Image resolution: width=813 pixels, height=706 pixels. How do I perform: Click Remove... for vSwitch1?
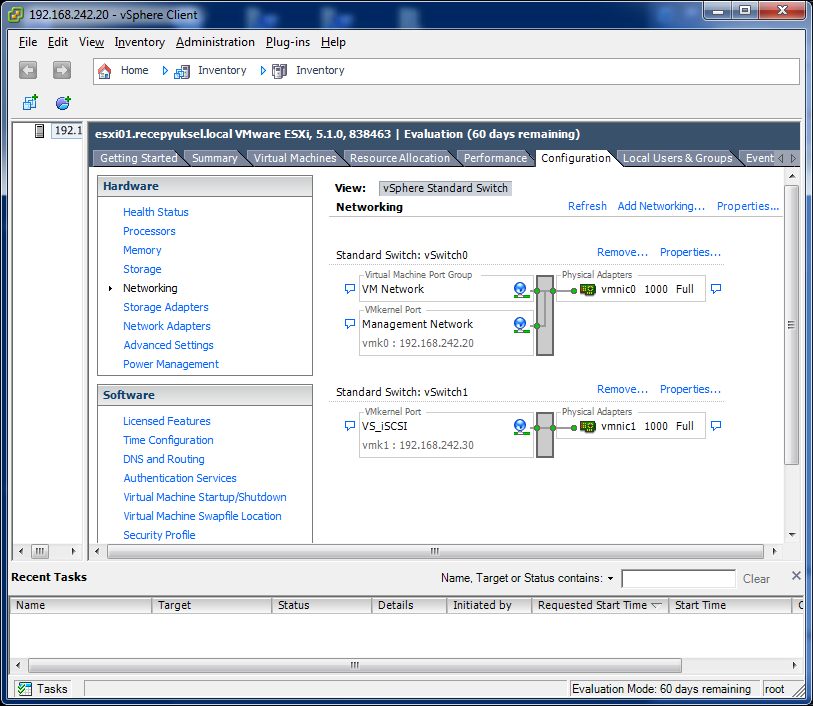click(622, 389)
